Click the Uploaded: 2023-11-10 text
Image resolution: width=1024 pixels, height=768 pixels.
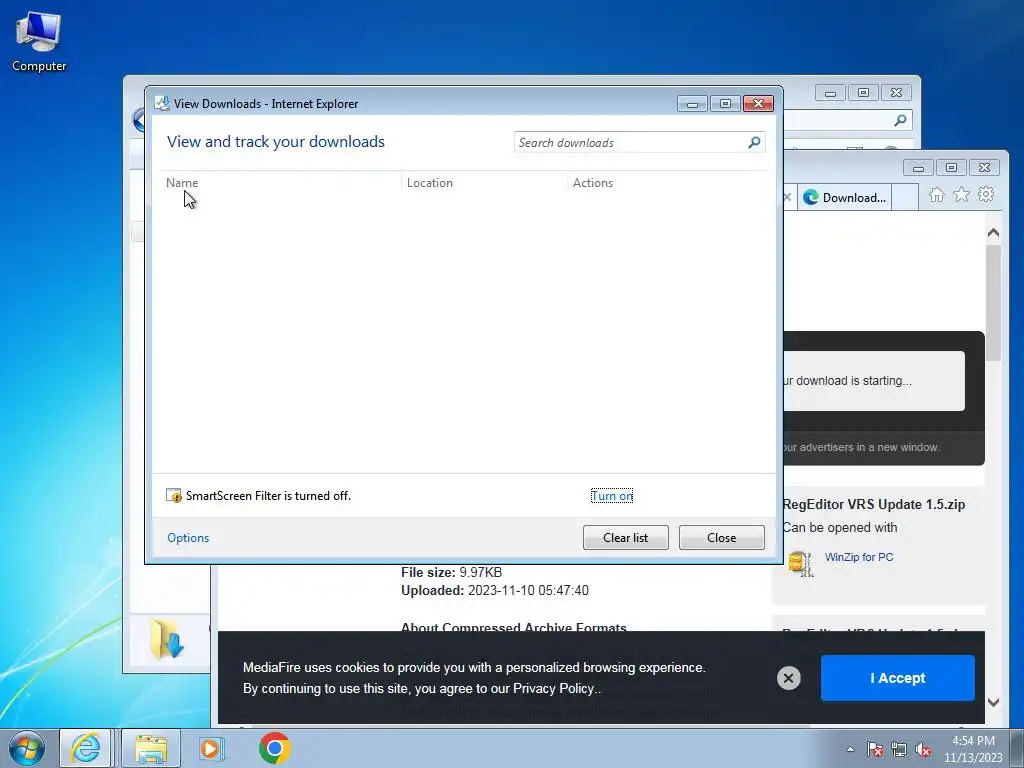[494, 590]
